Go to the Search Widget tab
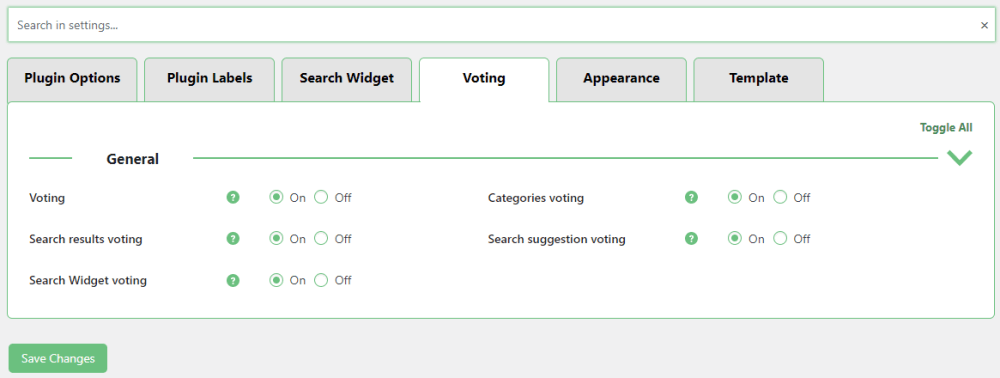 (347, 79)
